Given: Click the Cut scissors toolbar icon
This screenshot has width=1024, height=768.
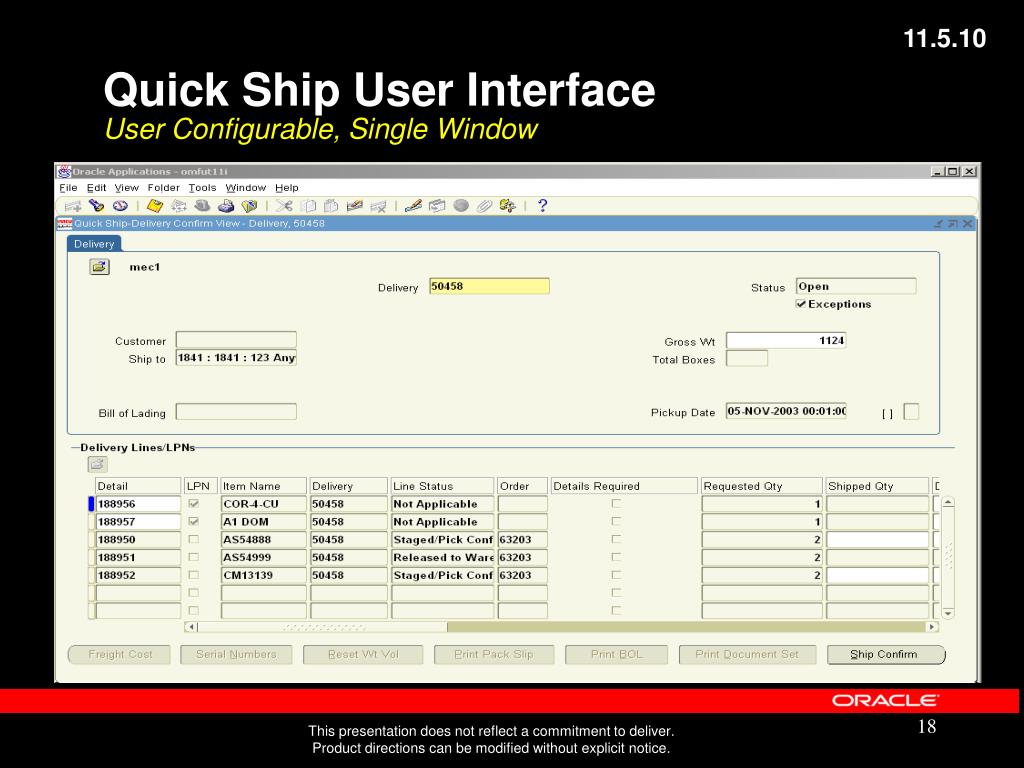Looking at the screenshot, I should click(x=284, y=206).
